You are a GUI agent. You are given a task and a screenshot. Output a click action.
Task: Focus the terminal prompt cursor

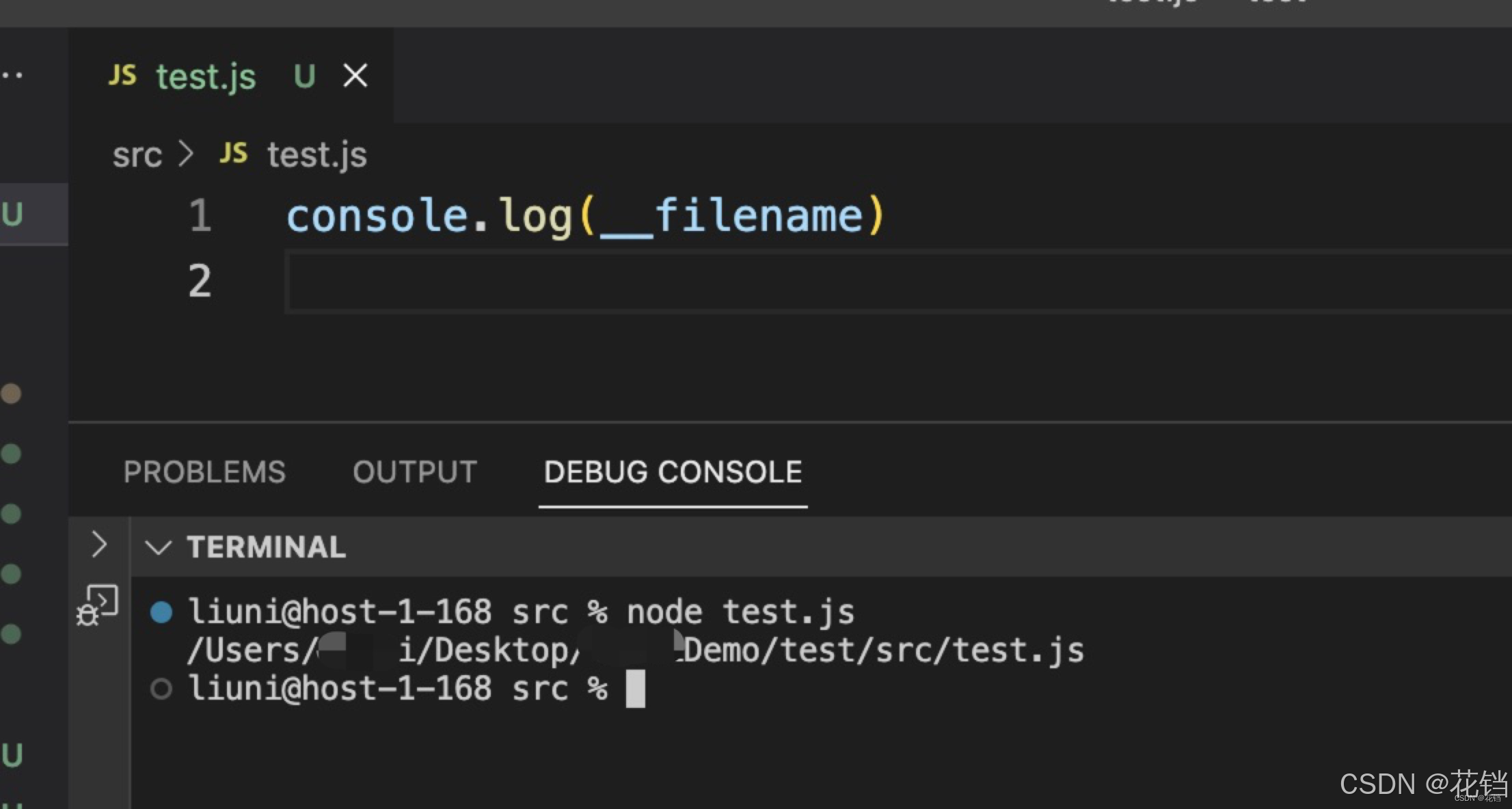pos(635,689)
